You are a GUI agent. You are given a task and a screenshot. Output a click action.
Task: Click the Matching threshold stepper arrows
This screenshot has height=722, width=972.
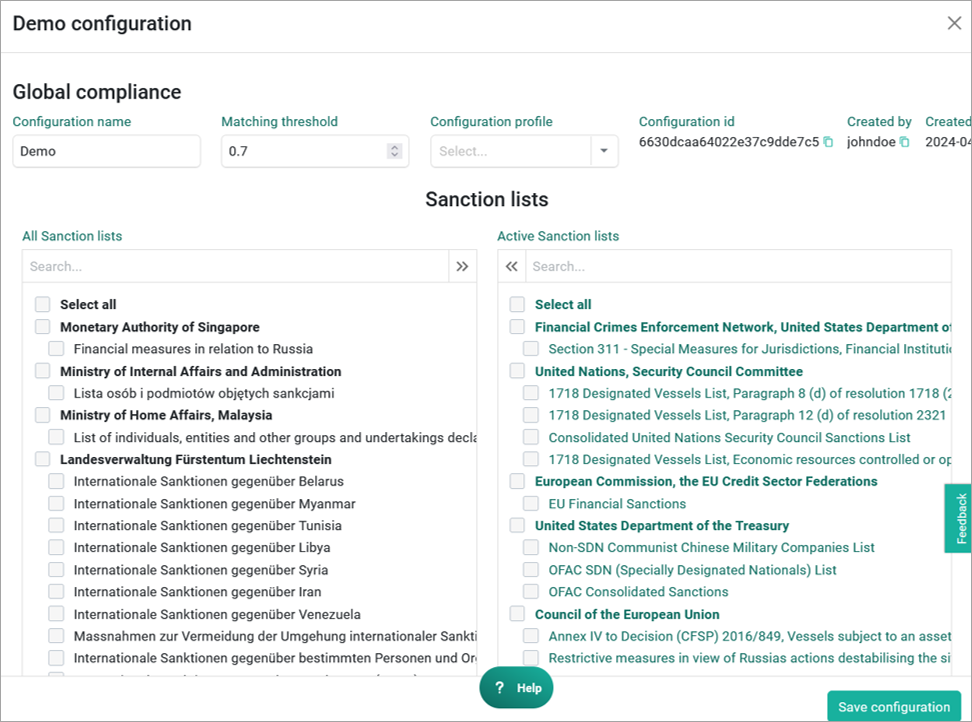click(x=394, y=151)
